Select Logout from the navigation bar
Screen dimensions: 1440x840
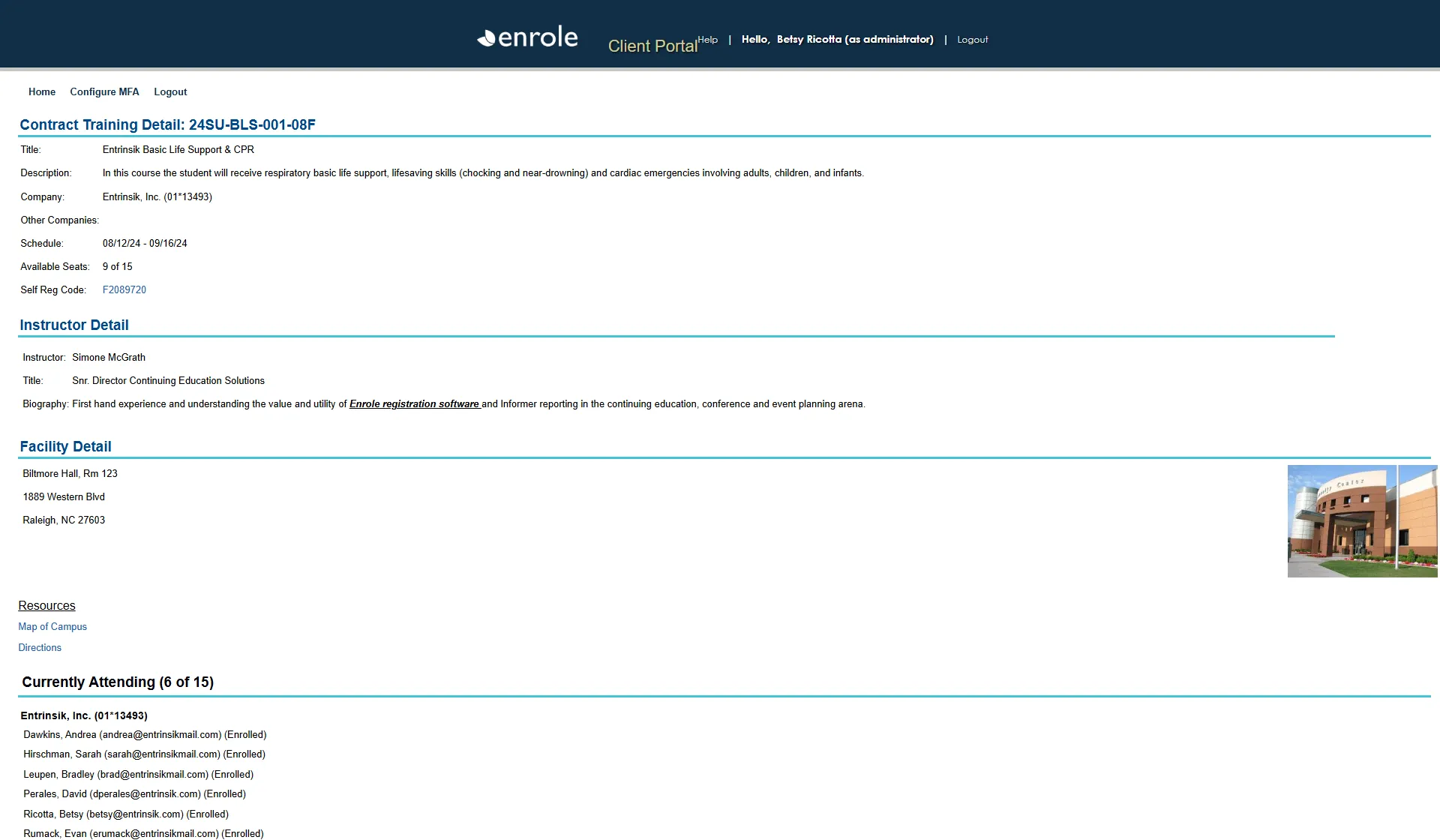coord(170,91)
